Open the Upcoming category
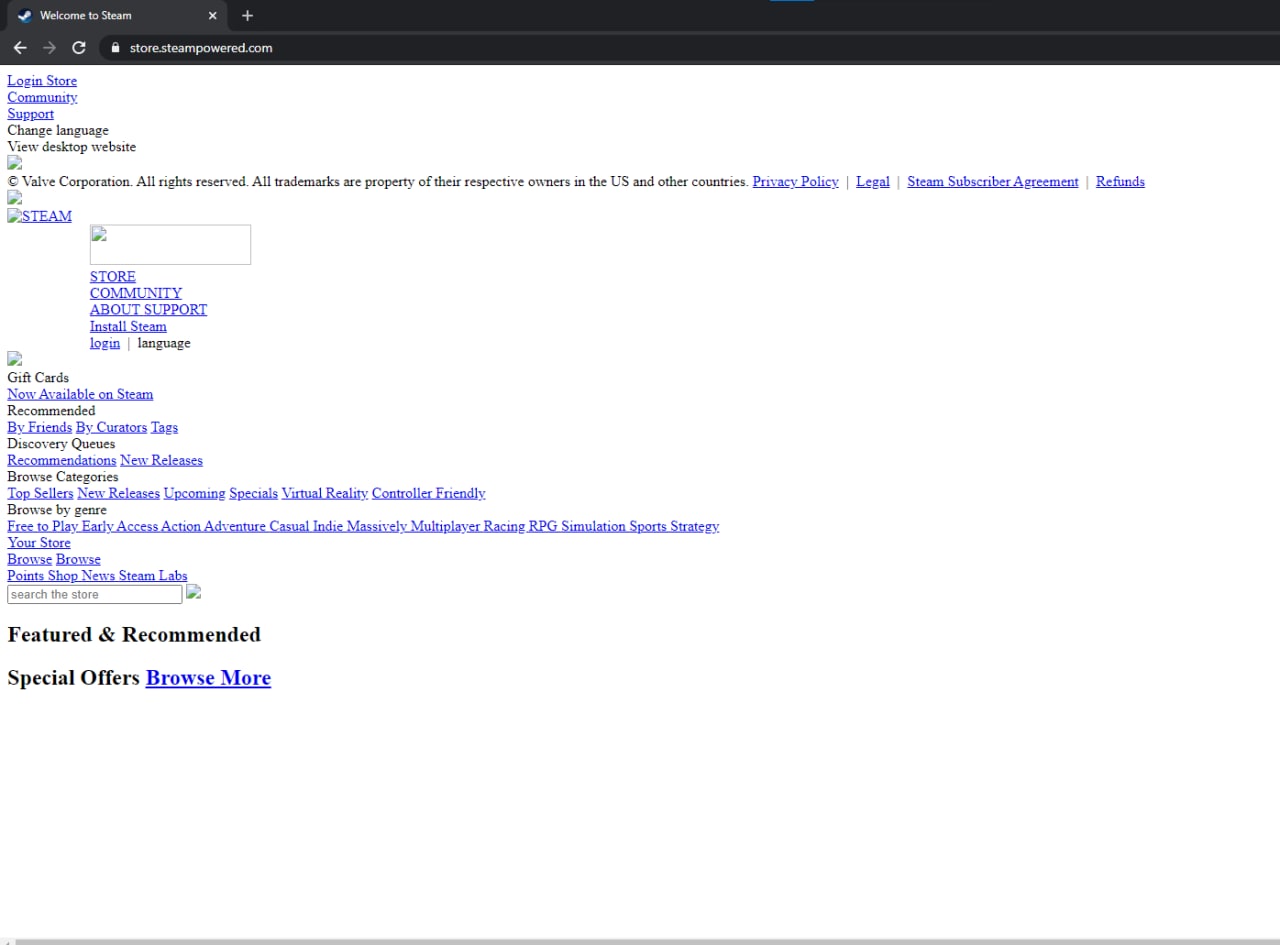1280x945 pixels. (194, 493)
